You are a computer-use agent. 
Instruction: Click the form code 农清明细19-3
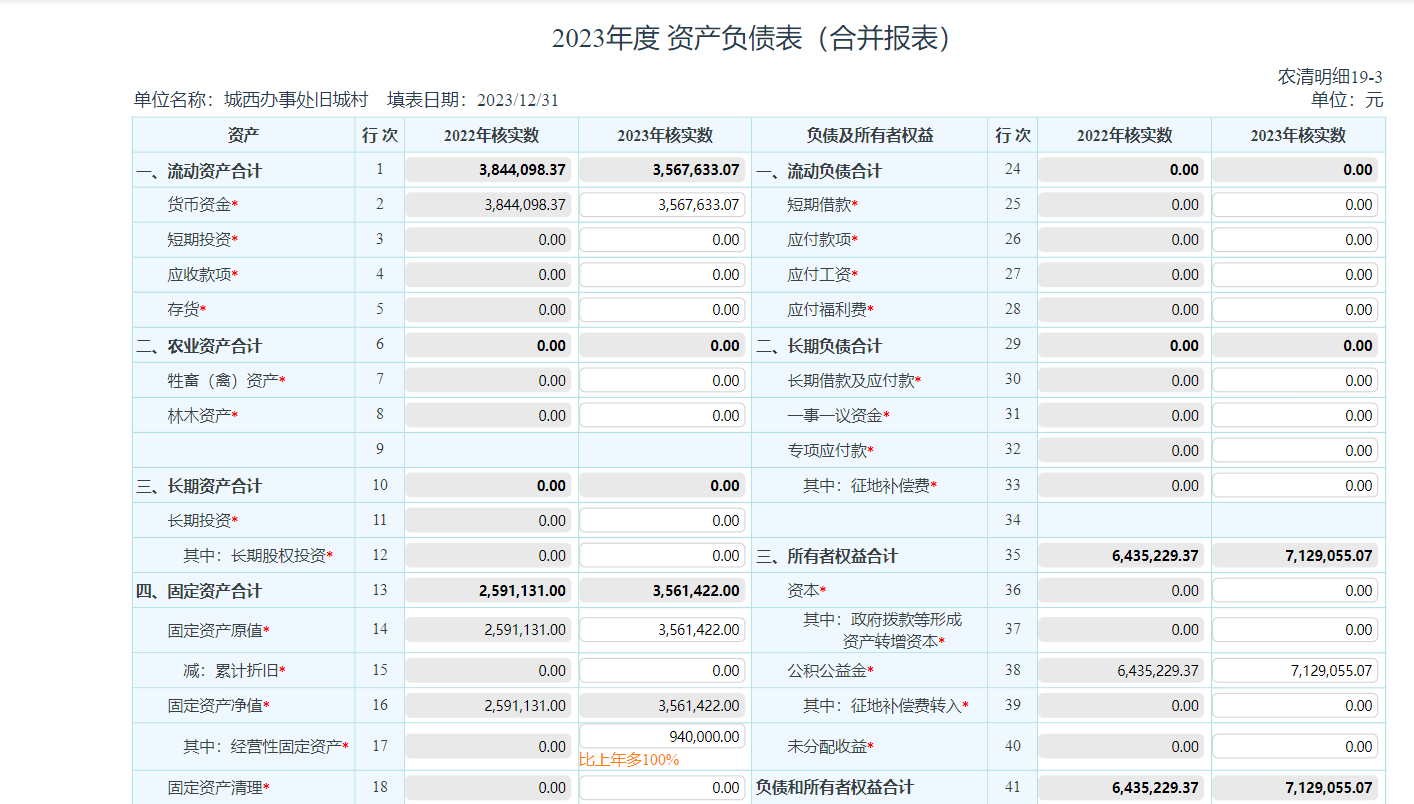(x=1330, y=78)
